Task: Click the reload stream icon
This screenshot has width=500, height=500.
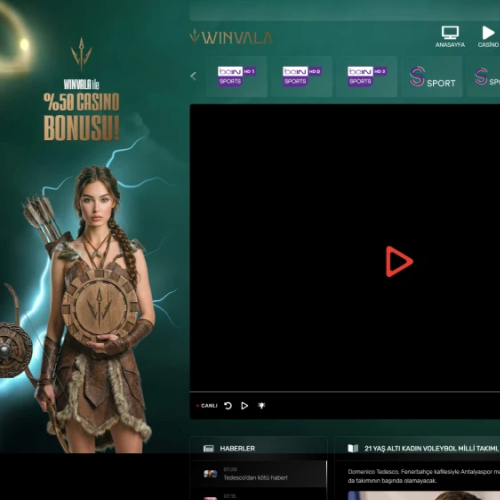Action: click(x=228, y=406)
